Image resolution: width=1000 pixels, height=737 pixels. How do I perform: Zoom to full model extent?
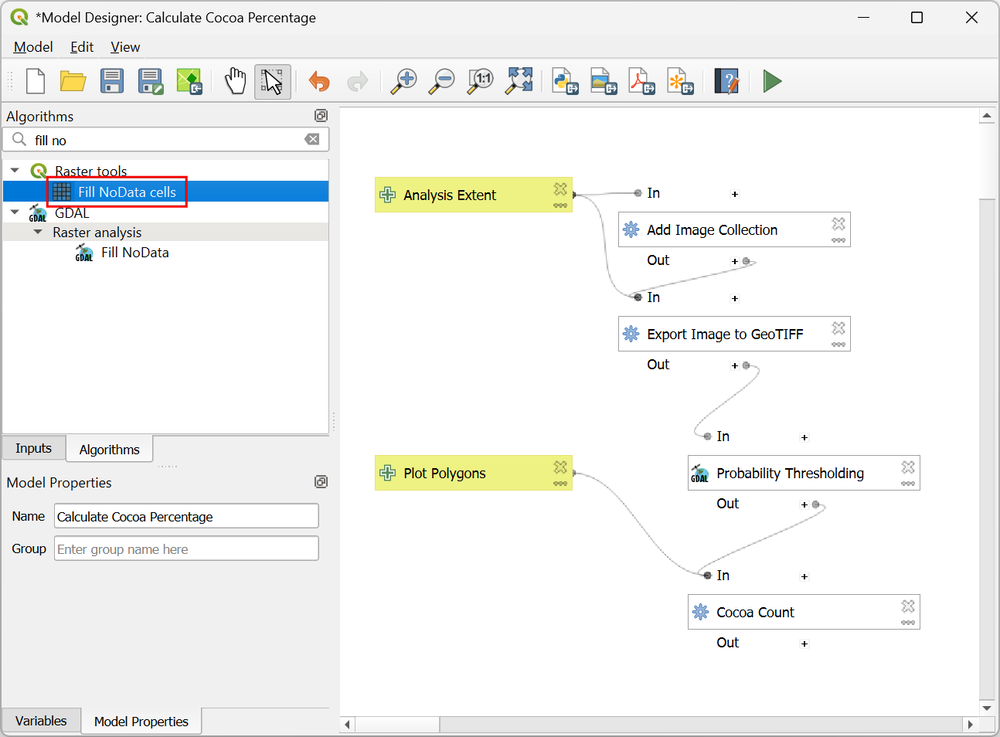(519, 82)
